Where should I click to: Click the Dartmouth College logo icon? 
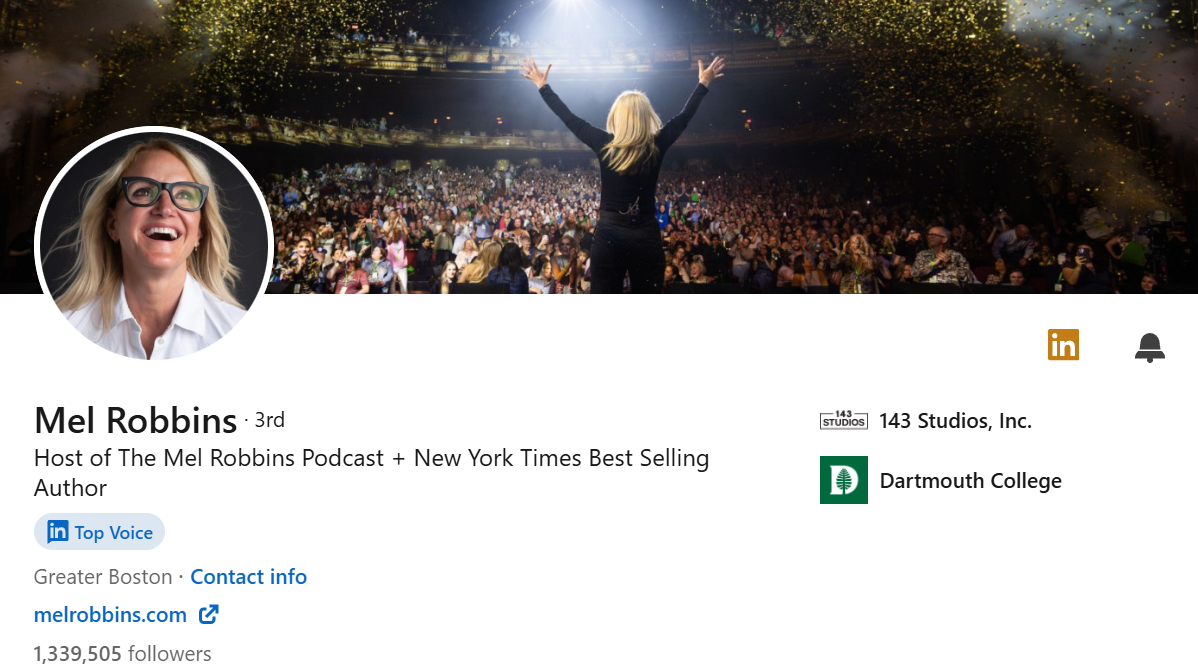click(843, 480)
